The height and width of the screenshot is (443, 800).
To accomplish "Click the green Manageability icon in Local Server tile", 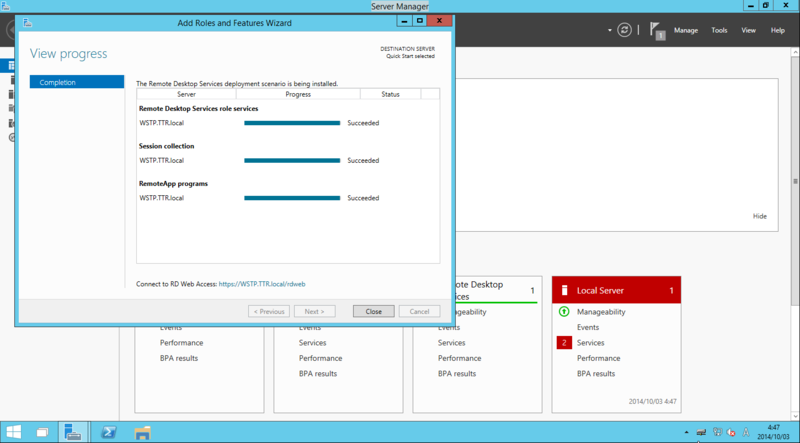I will (x=564, y=311).
